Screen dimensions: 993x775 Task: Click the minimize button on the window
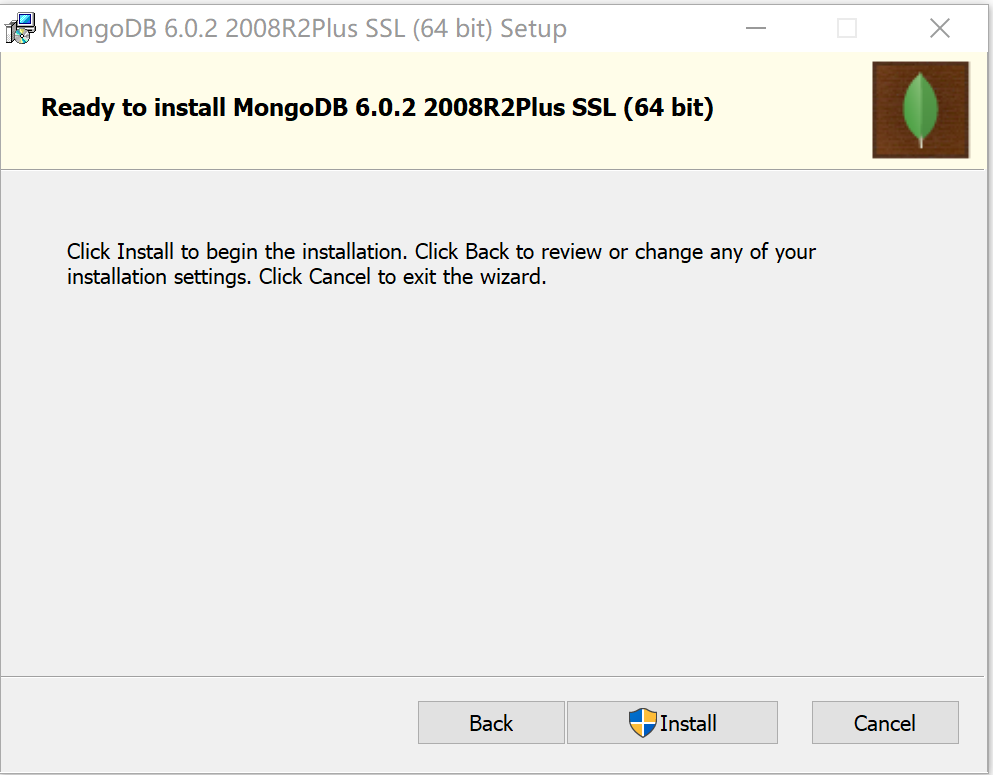[x=755, y=28]
